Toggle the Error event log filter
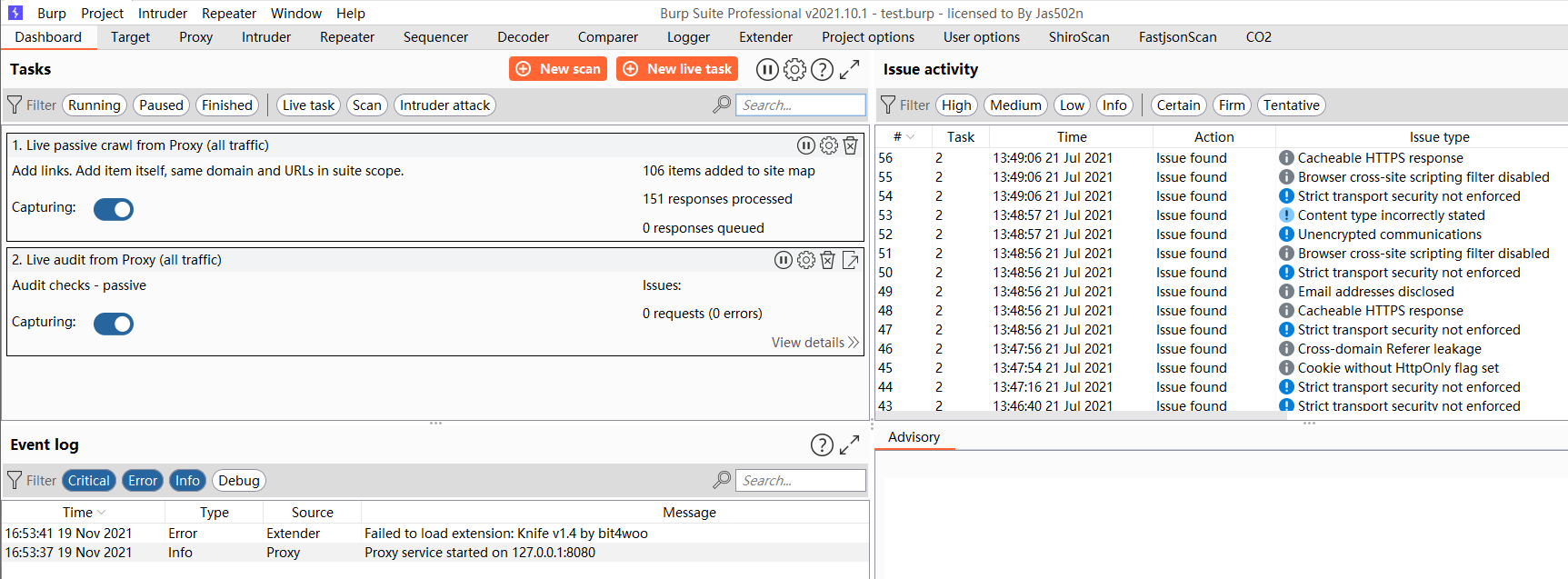The height and width of the screenshot is (579, 1568). (143, 481)
